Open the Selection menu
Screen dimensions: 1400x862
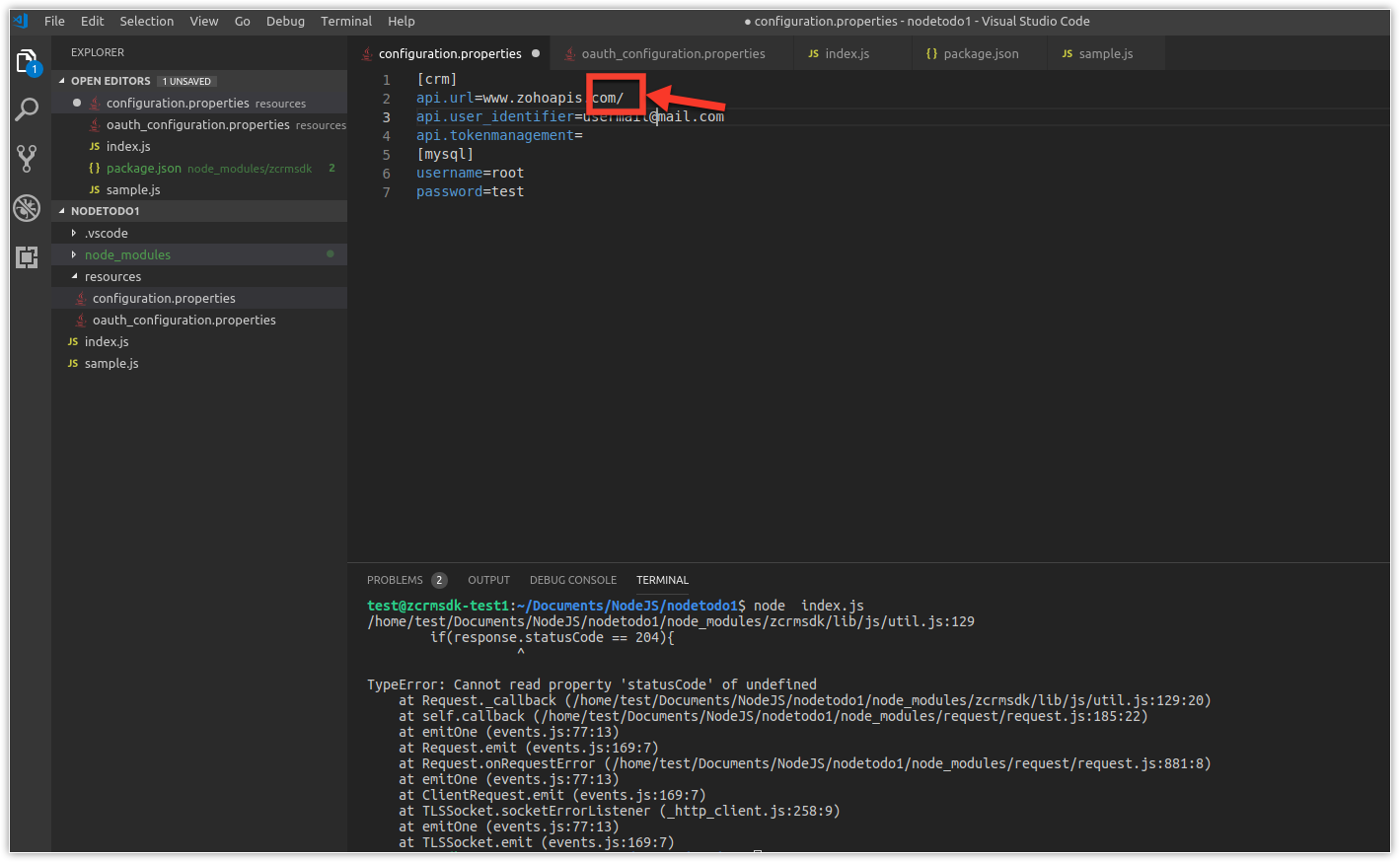[x=147, y=21]
